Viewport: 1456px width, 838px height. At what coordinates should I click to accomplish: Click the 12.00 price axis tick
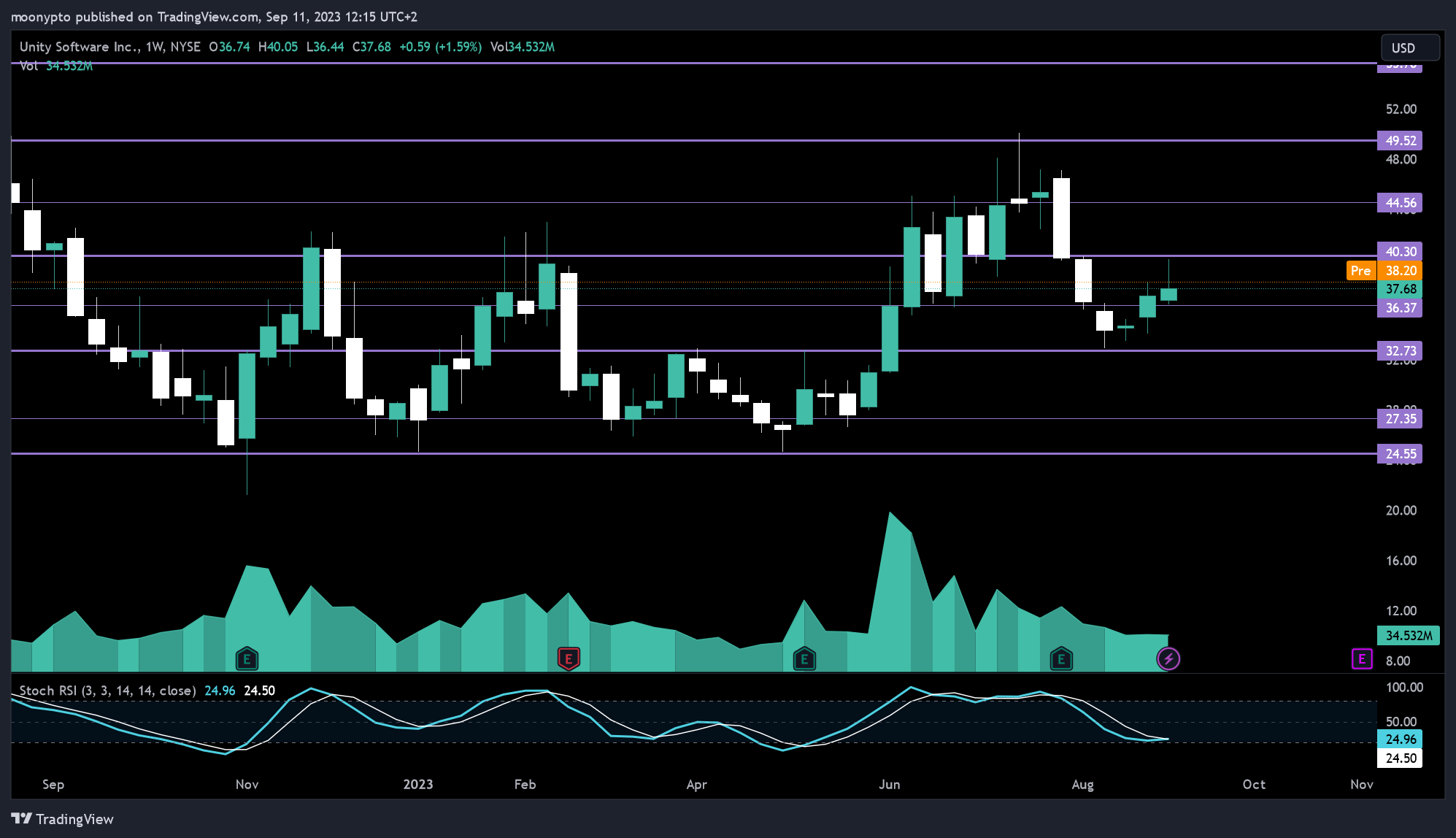pos(1401,612)
